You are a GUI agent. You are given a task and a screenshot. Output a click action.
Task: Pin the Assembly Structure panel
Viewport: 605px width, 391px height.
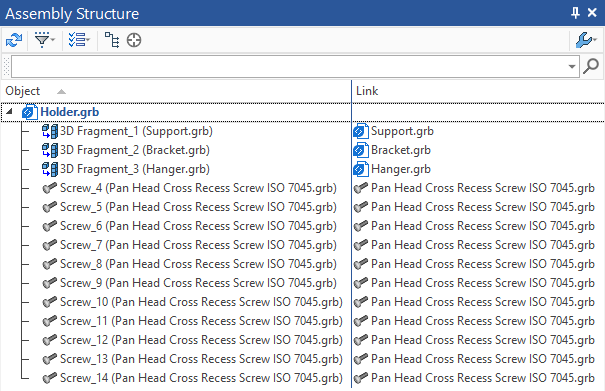tap(575, 13)
